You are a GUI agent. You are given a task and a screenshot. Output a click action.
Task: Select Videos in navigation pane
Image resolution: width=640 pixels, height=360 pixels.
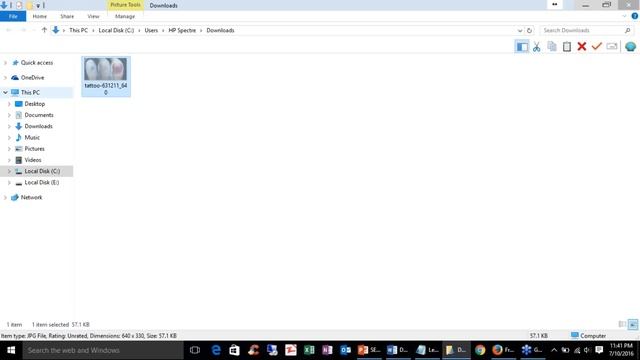tap(33, 160)
